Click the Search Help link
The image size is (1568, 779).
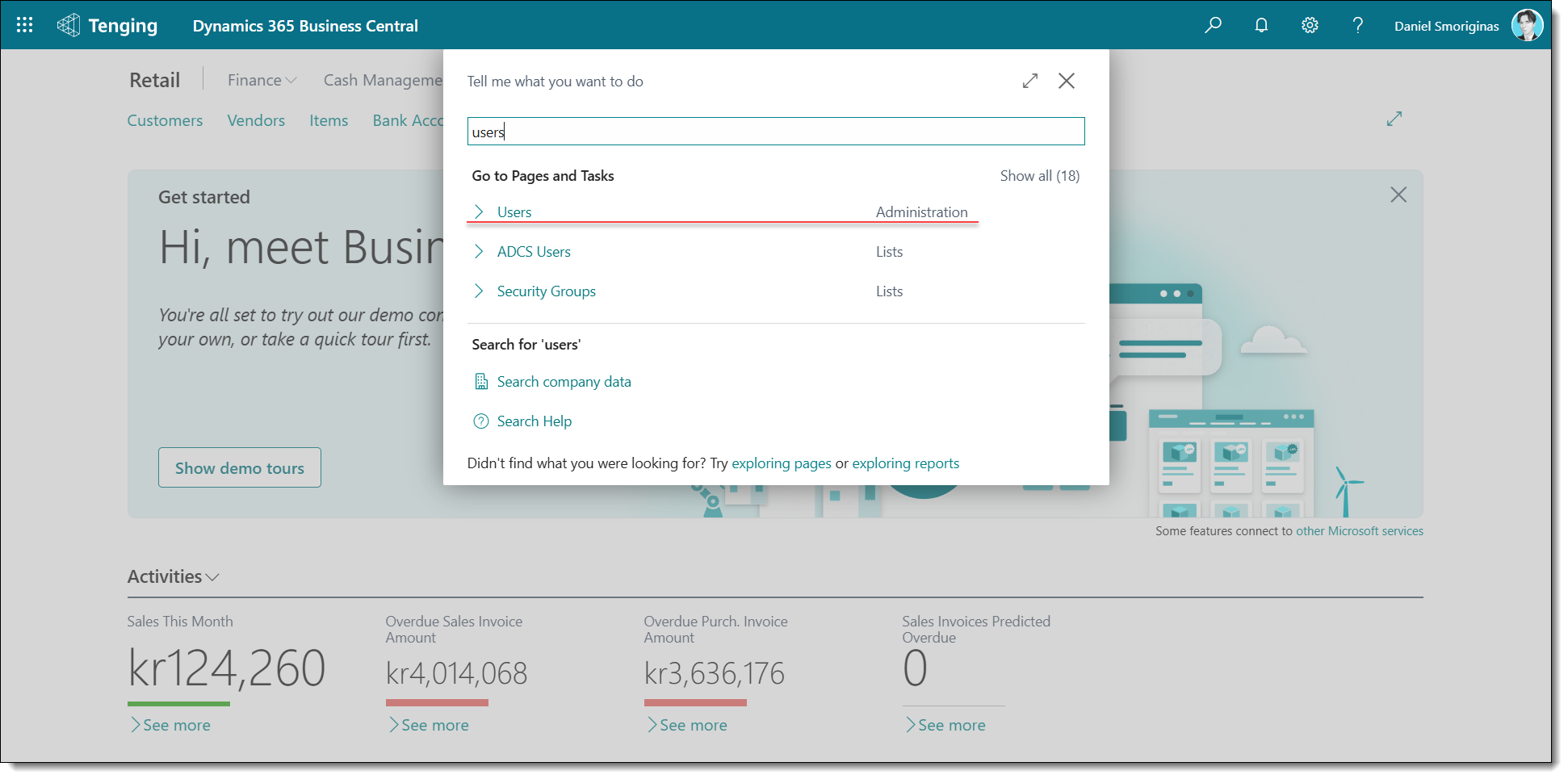click(x=535, y=421)
